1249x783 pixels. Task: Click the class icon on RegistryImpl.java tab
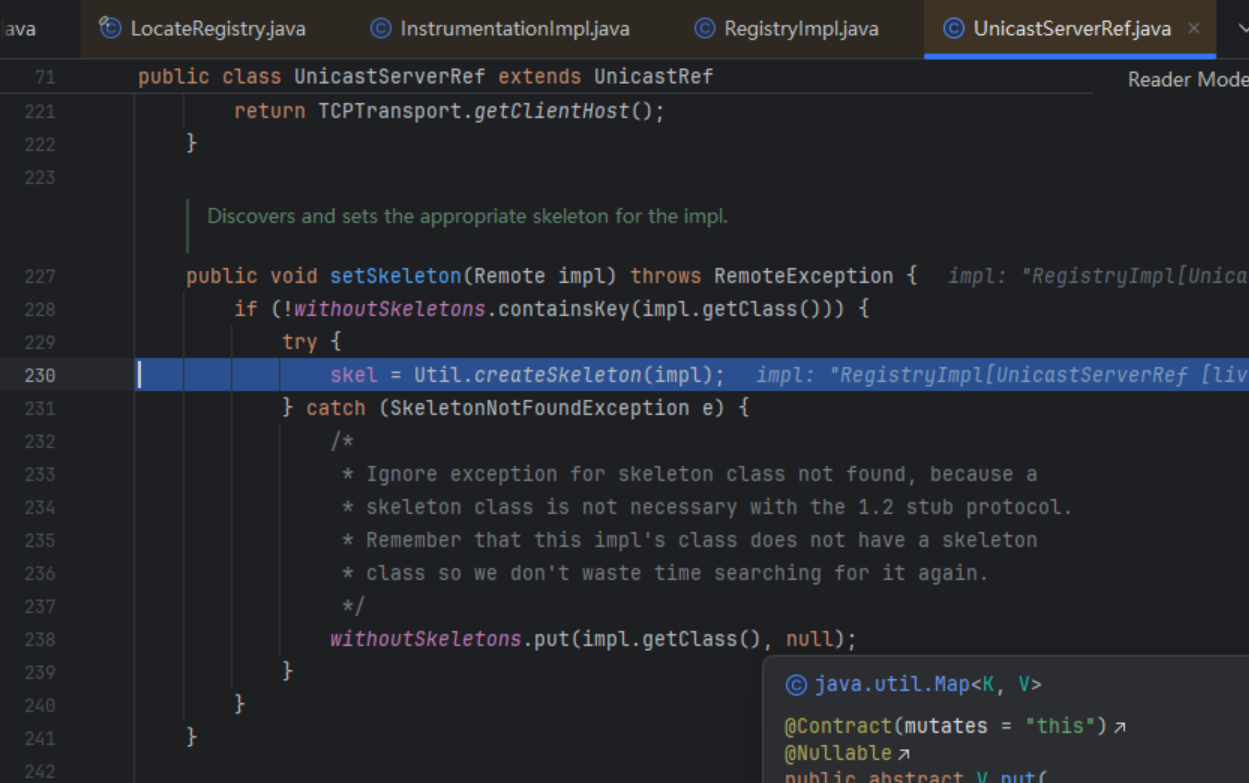pyautogui.click(x=705, y=28)
